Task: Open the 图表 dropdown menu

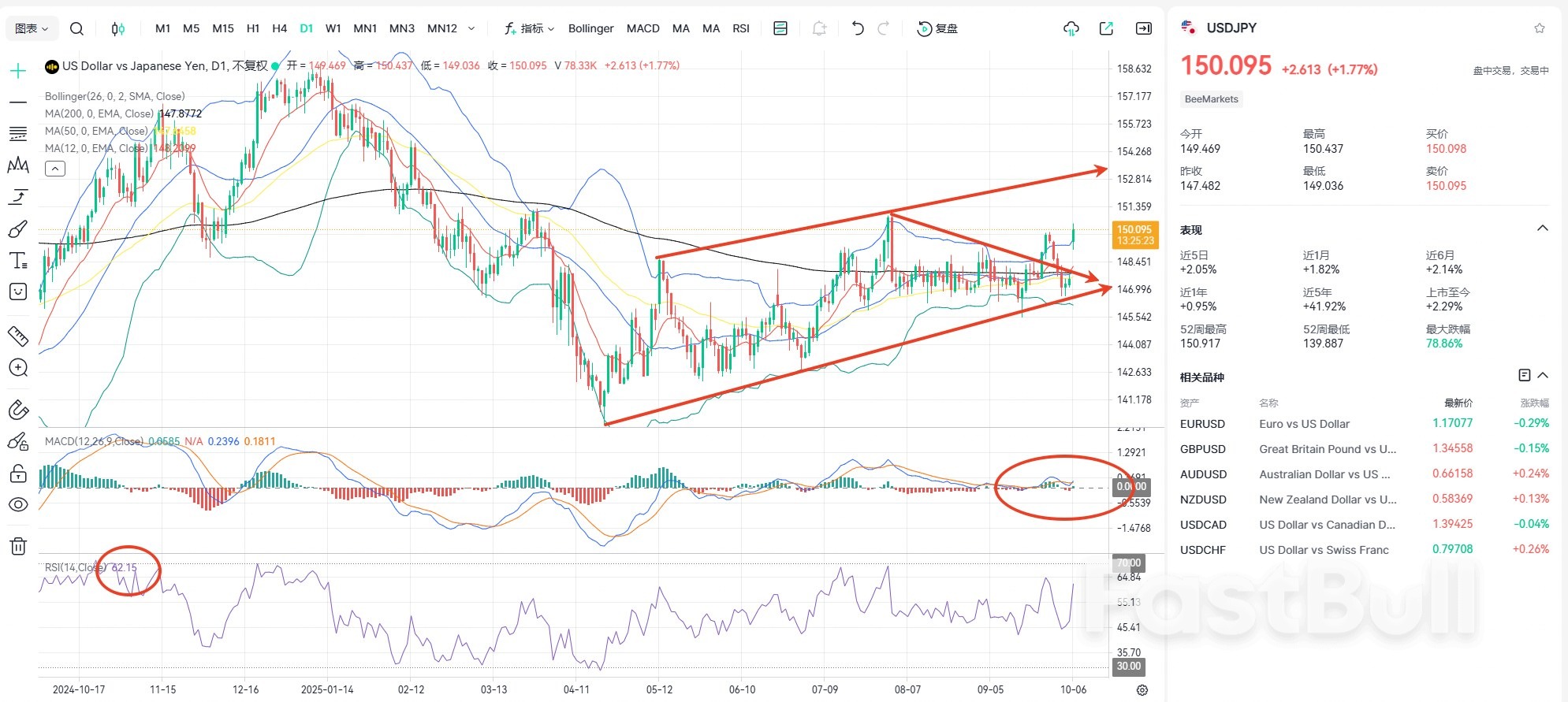Action: point(32,28)
